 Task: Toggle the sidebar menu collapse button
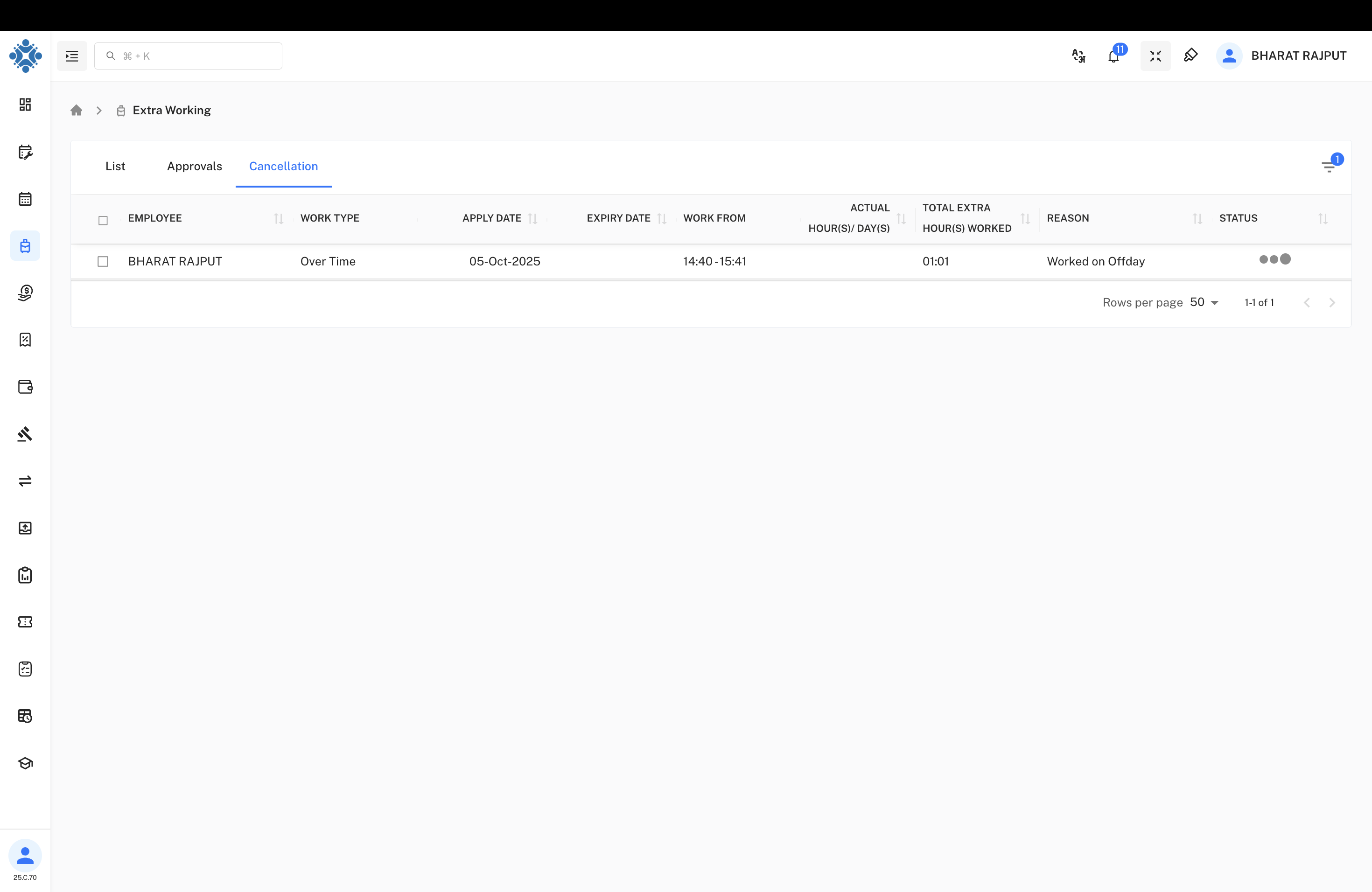[x=72, y=56]
